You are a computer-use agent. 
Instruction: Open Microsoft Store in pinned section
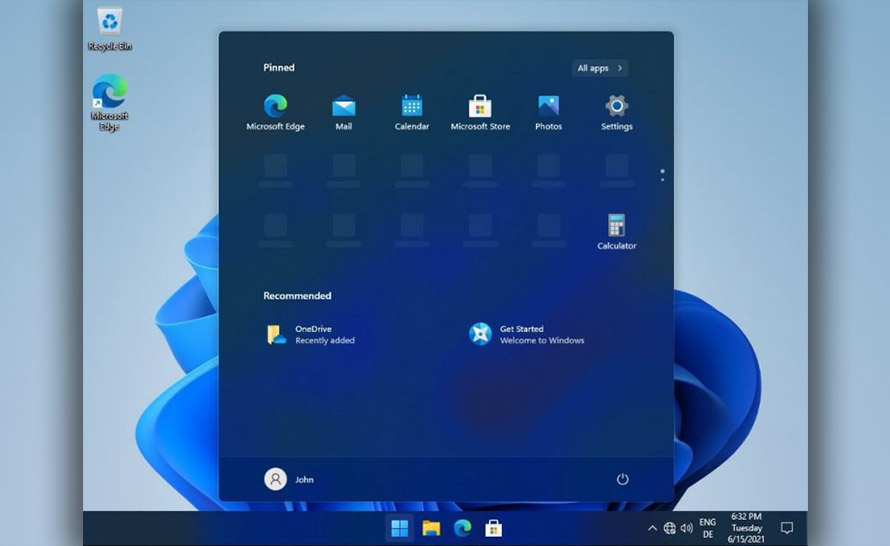coord(480,112)
